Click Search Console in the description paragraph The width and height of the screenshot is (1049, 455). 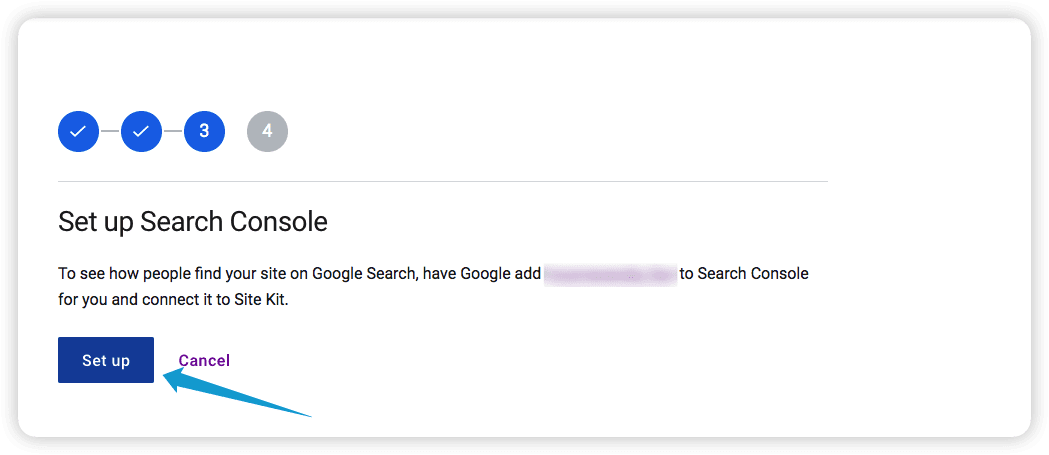point(753,273)
